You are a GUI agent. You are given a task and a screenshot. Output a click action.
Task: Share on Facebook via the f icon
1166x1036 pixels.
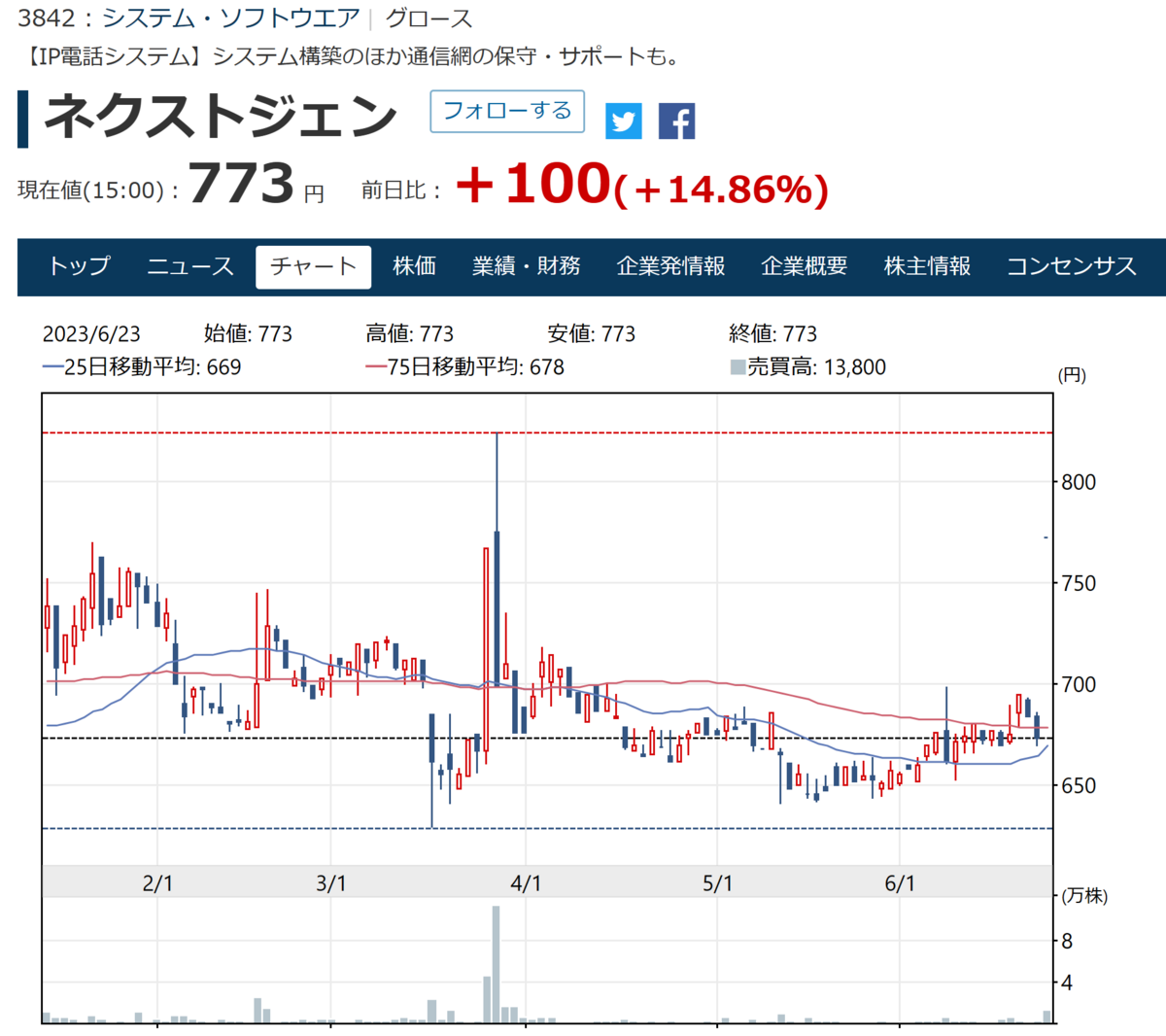(677, 121)
